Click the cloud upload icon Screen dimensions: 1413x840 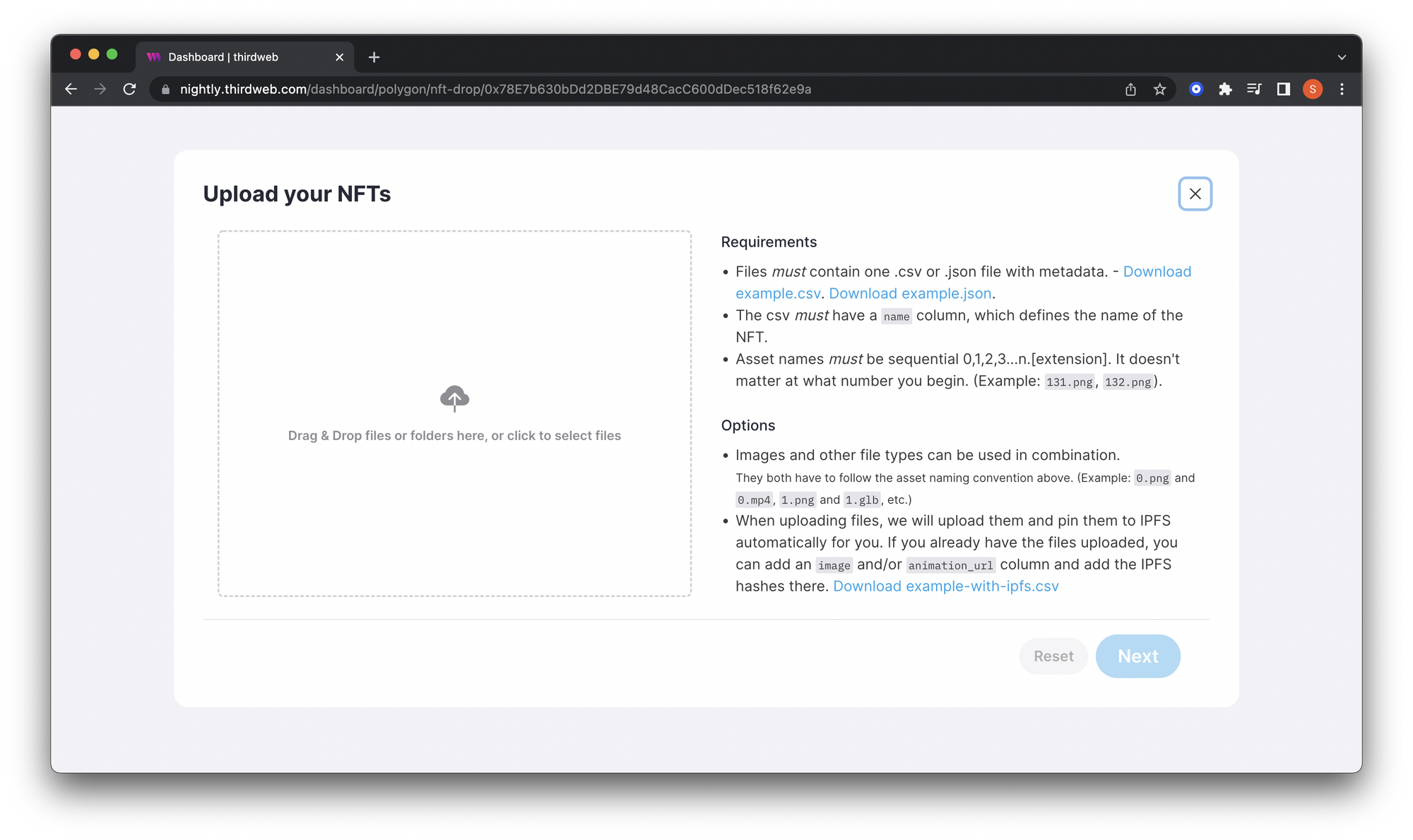[x=454, y=398]
